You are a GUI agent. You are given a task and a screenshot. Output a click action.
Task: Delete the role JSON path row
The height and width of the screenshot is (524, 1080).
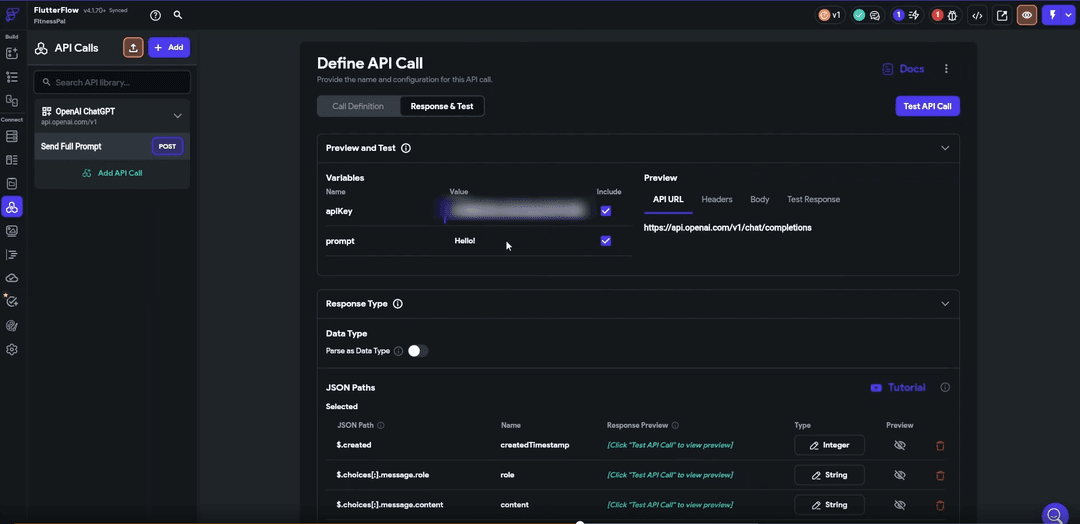(940, 475)
